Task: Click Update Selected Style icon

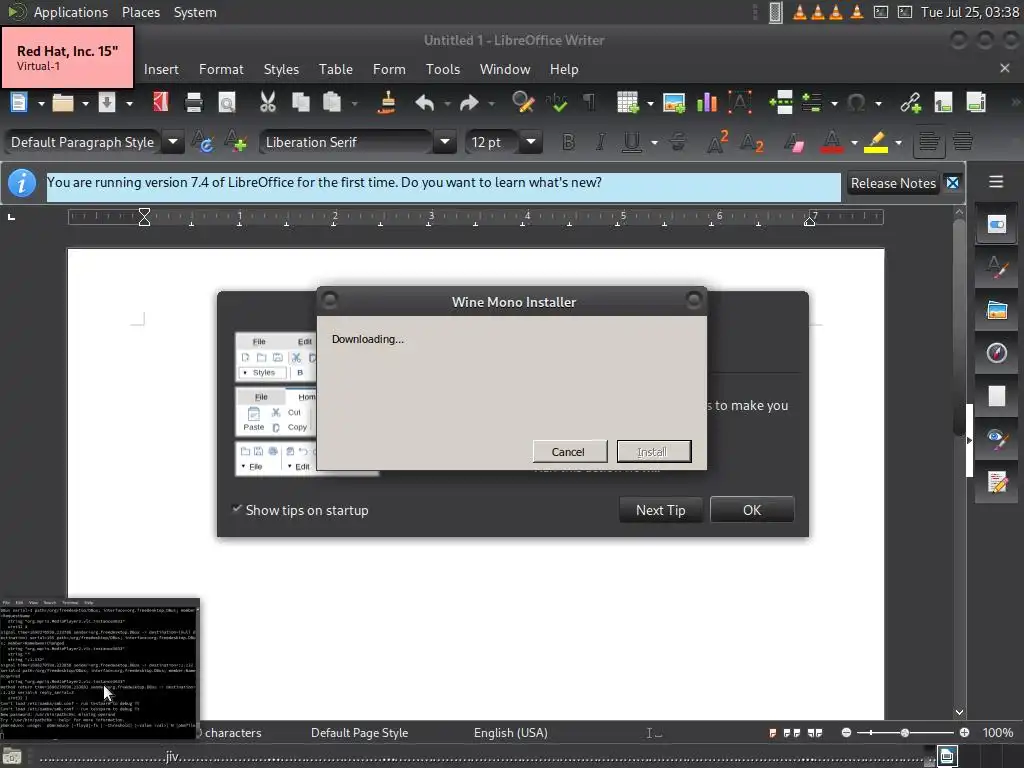Action: (202, 142)
